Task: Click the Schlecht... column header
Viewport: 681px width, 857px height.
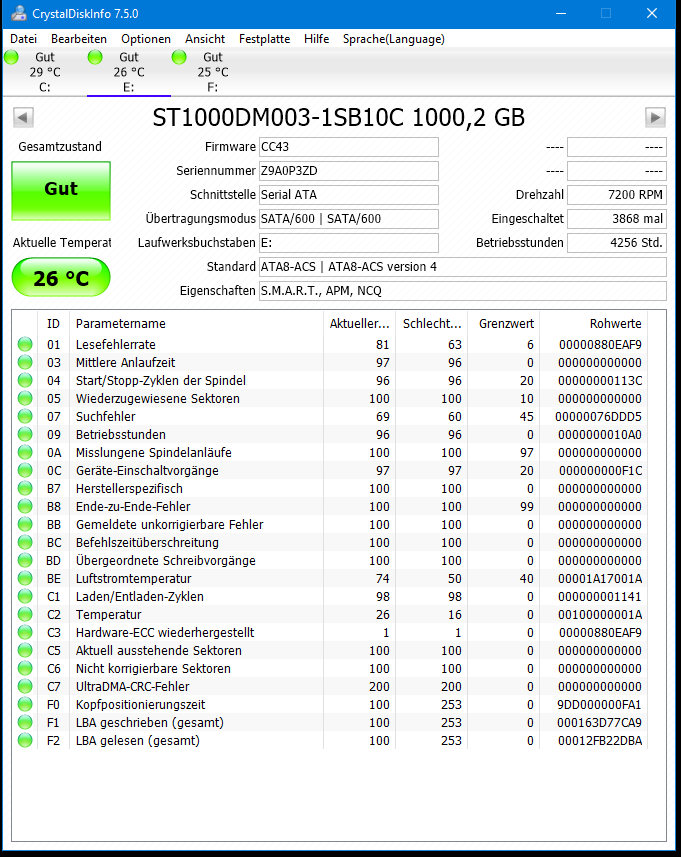Action: (x=432, y=324)
